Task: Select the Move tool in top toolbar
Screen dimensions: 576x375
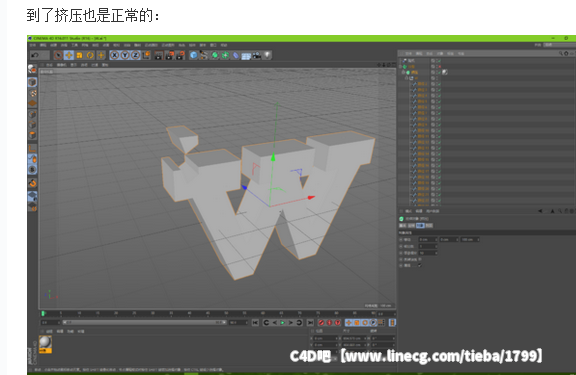Action: 69,55
